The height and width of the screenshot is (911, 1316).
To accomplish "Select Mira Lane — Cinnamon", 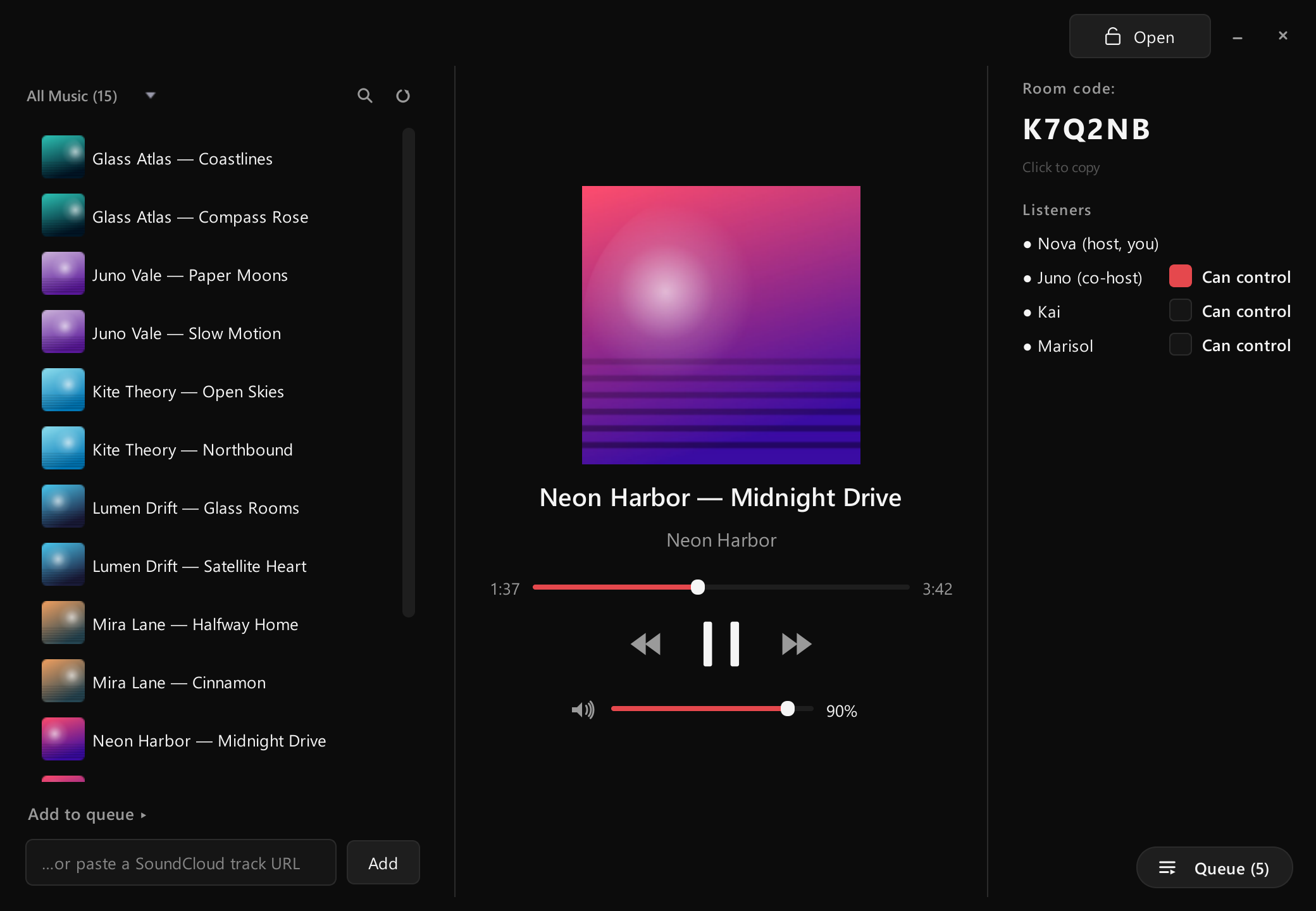I will tap(179, 683).
